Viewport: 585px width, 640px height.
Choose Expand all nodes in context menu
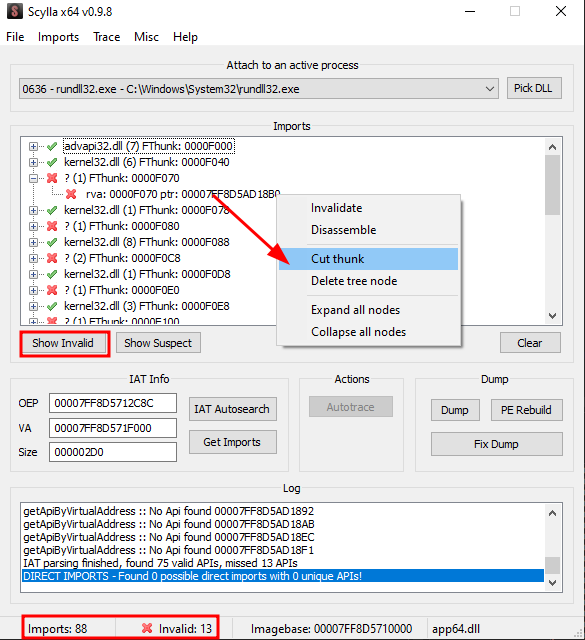(x=368, y=310)
